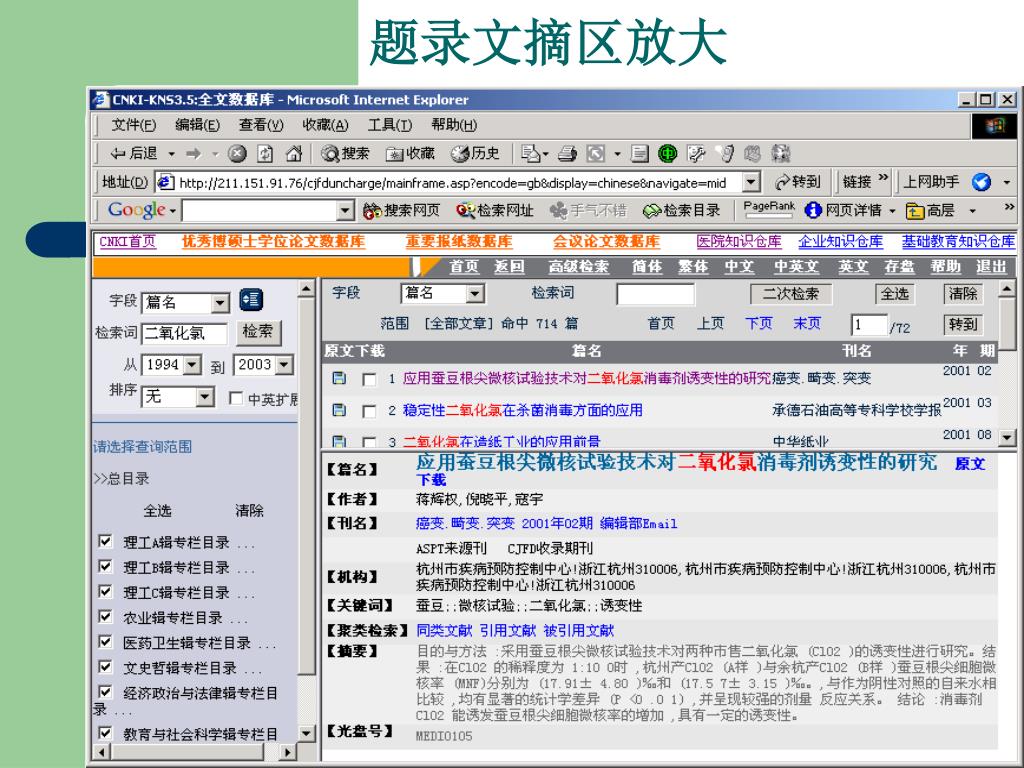Click Google toolbar 检索目录
Viewport: 1024px width, 768px height.
click(681, 210)
